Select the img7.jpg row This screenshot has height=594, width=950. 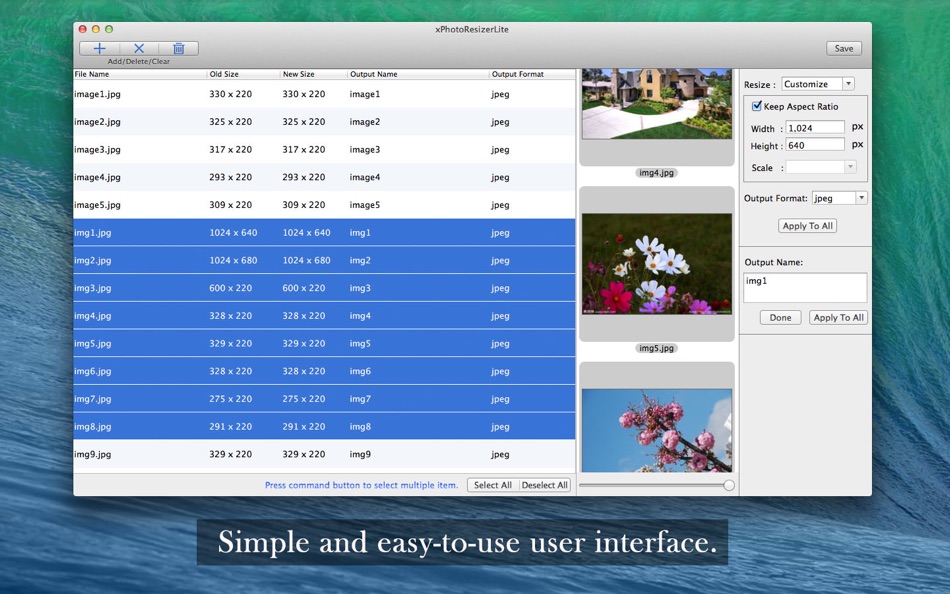[x=324, y=399]
